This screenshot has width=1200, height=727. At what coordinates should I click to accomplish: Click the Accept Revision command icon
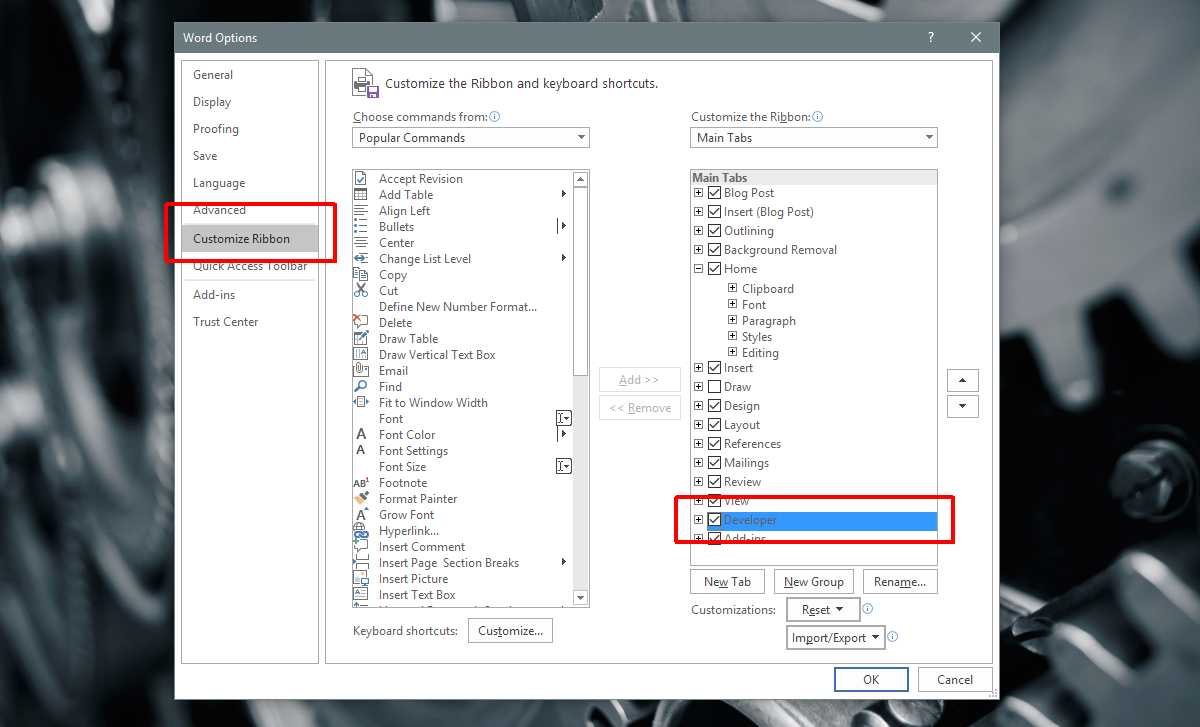pyautogui.click(x=361, y=179)
